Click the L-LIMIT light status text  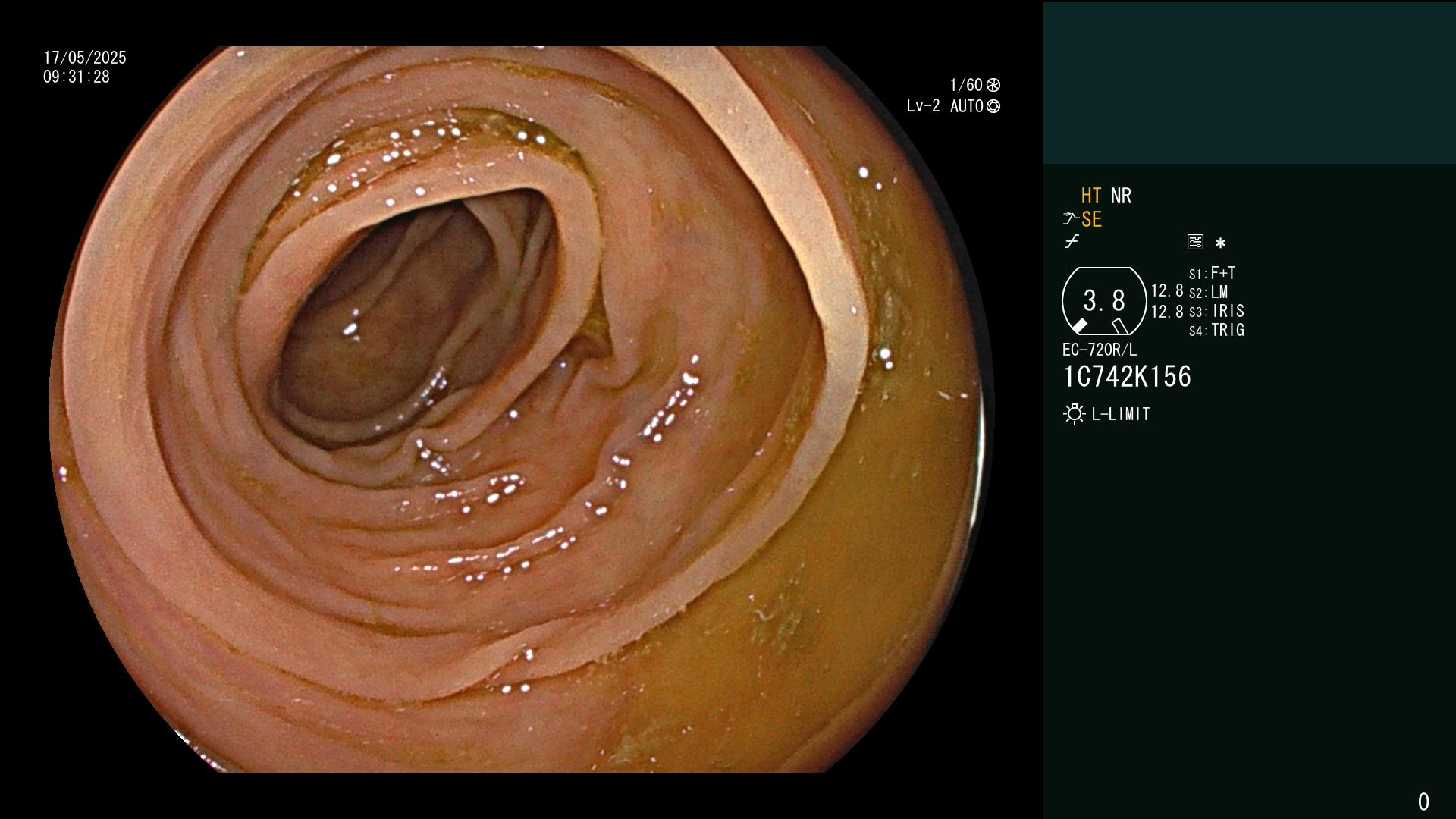[1121, 414]
